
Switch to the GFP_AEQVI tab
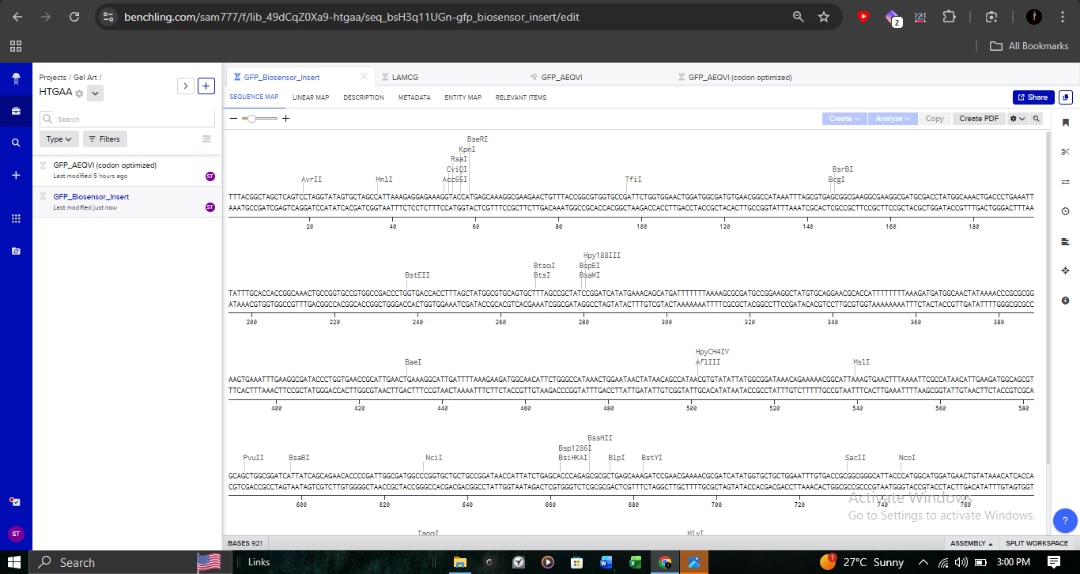pos(561,77)
